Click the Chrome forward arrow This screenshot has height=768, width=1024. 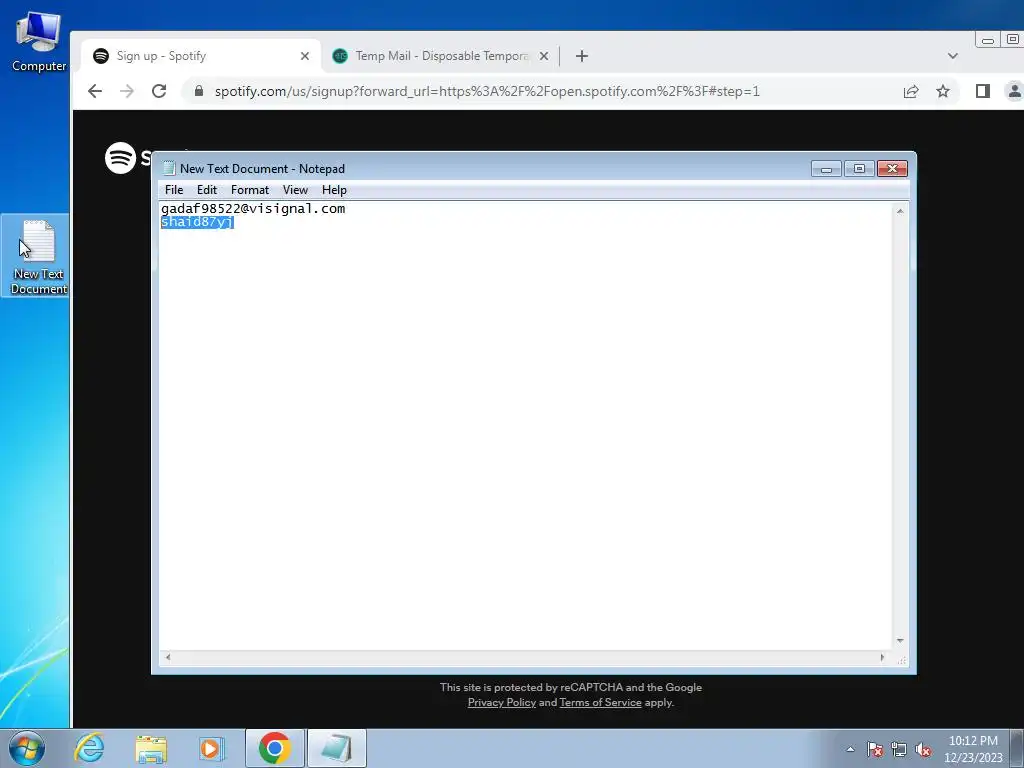point(127,91)
